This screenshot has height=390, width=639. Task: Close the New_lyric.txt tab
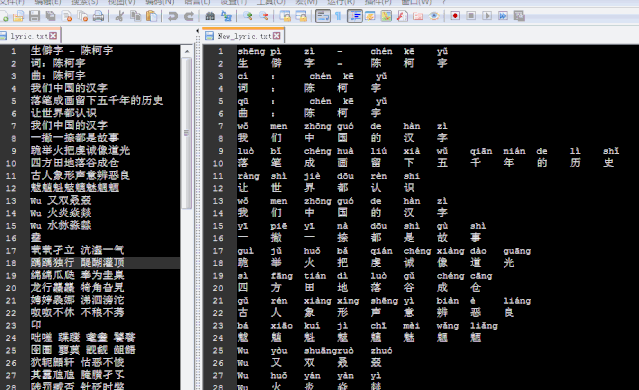click(277, 36)
